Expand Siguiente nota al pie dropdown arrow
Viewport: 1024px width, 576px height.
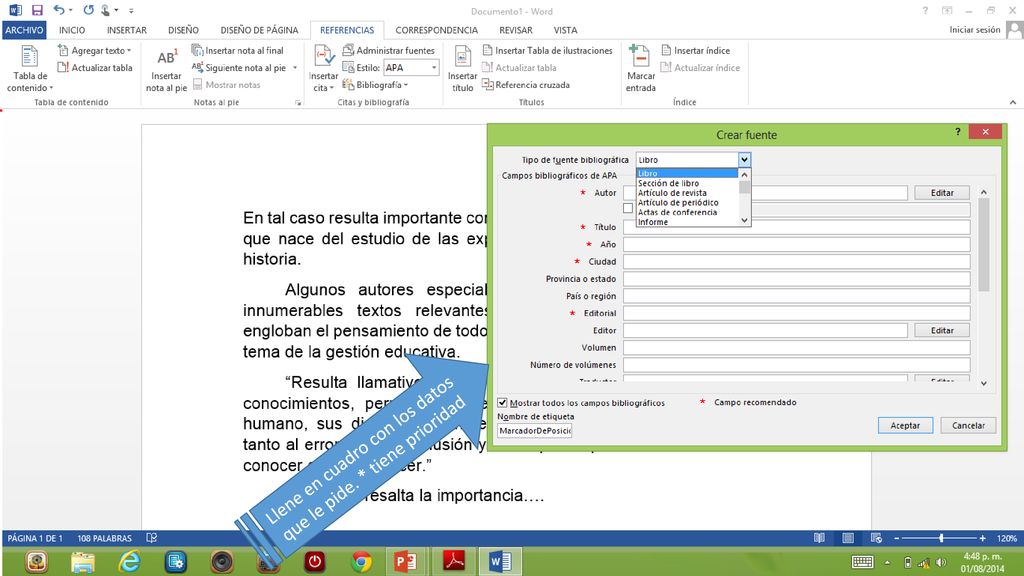[x=295, y=67]
